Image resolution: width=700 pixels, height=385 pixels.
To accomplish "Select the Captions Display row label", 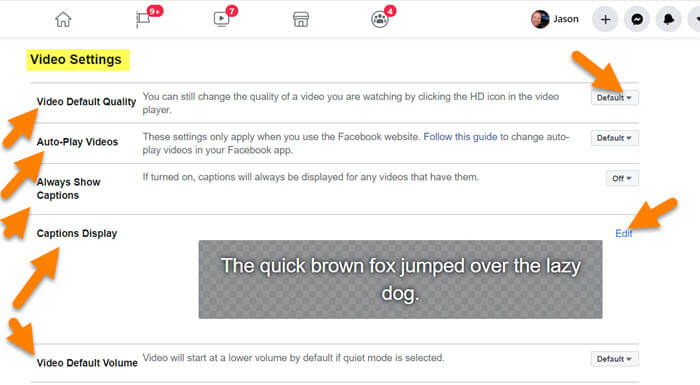I will 77,234.
